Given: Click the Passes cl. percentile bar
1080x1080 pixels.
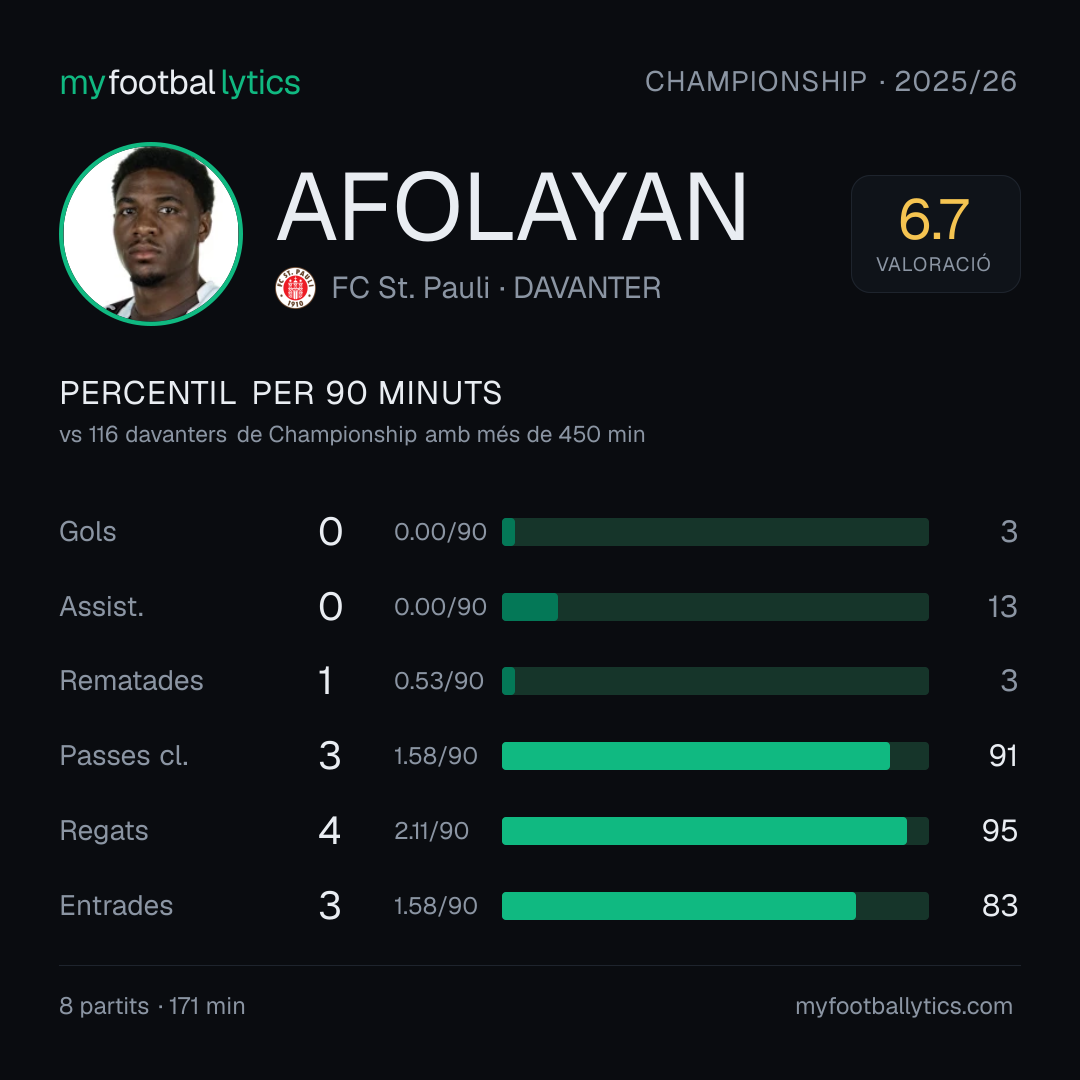Looking at the screenshot, I should click(x=715, y=756).
